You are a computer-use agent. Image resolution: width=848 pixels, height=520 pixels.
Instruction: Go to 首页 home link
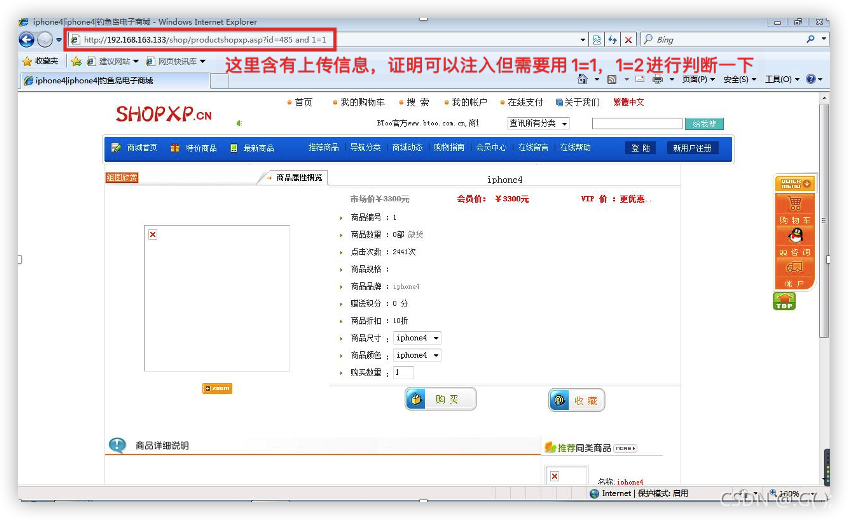[x=303, y=102]
